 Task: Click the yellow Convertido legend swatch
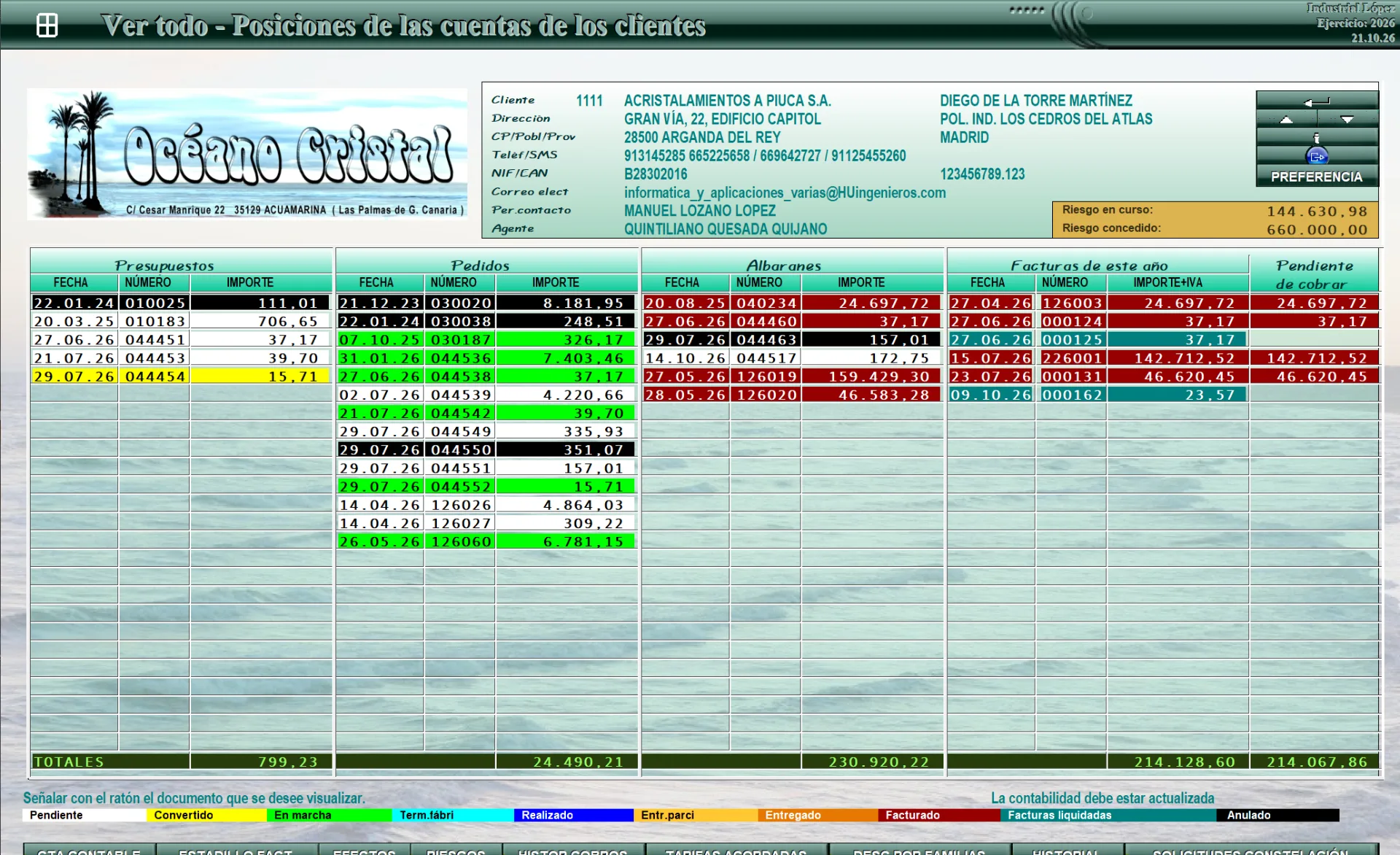[x=207, y=815]
